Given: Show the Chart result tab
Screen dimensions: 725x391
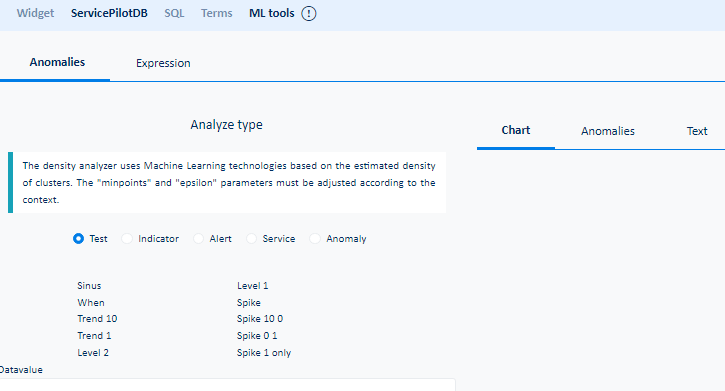Looking at the screenshot, I should click(x=516, y=130).
